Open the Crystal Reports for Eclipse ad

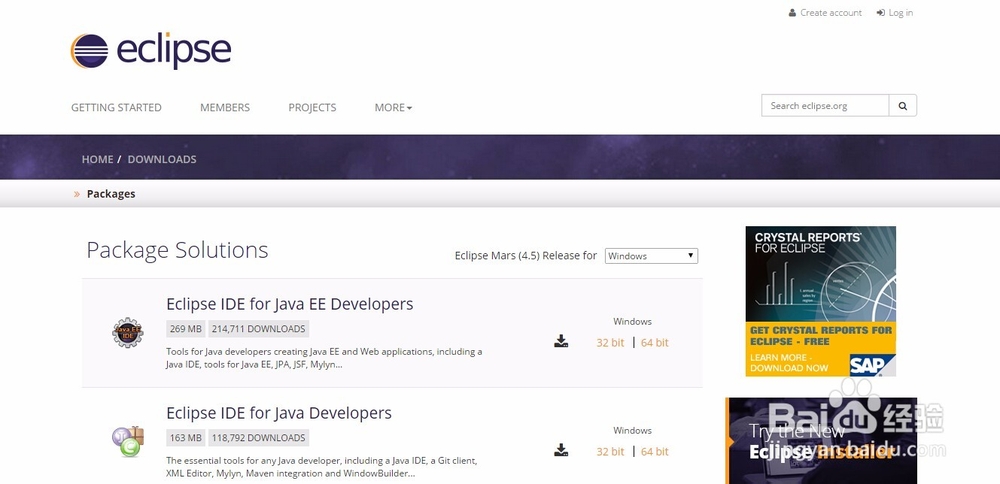click(820, 301)
